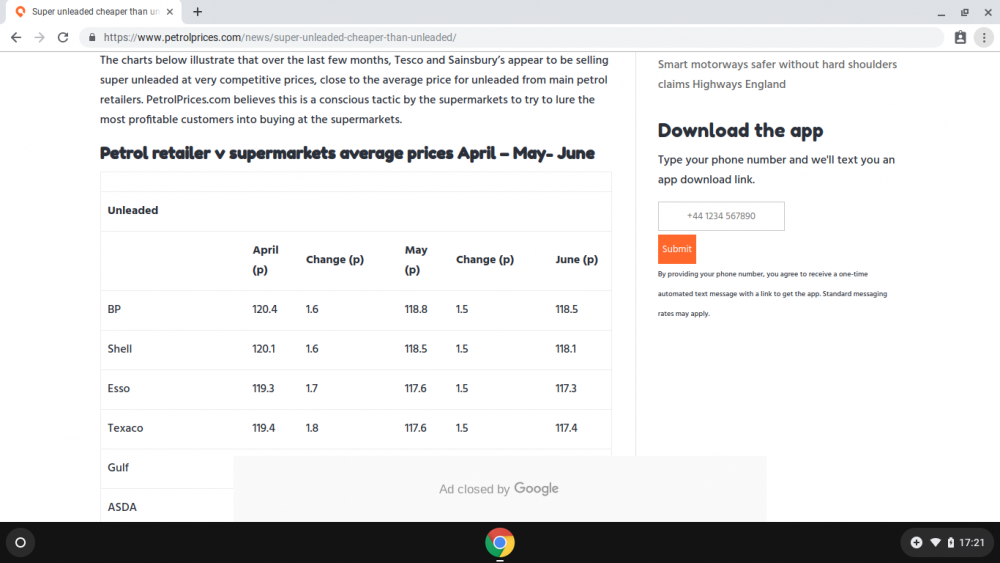Open Chrome three-dot menu
The image size is (1000, 563).
pos(984,38)
